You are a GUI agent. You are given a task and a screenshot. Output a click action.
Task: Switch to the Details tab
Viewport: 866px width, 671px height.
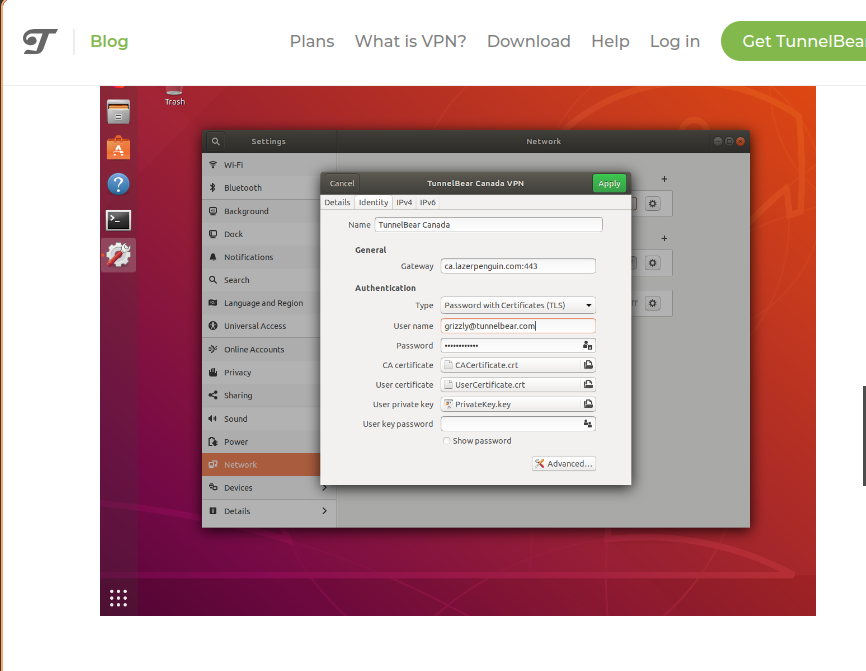(x=337, y=202)
